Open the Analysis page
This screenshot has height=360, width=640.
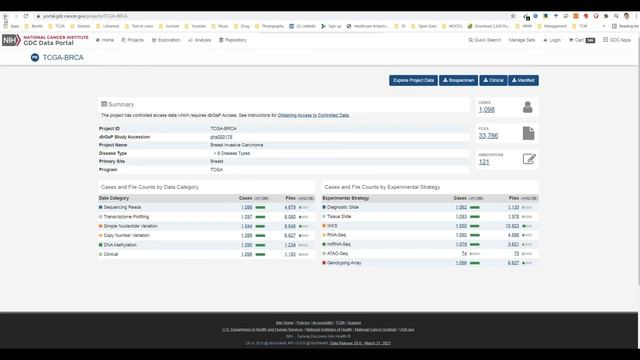point(200,40)
